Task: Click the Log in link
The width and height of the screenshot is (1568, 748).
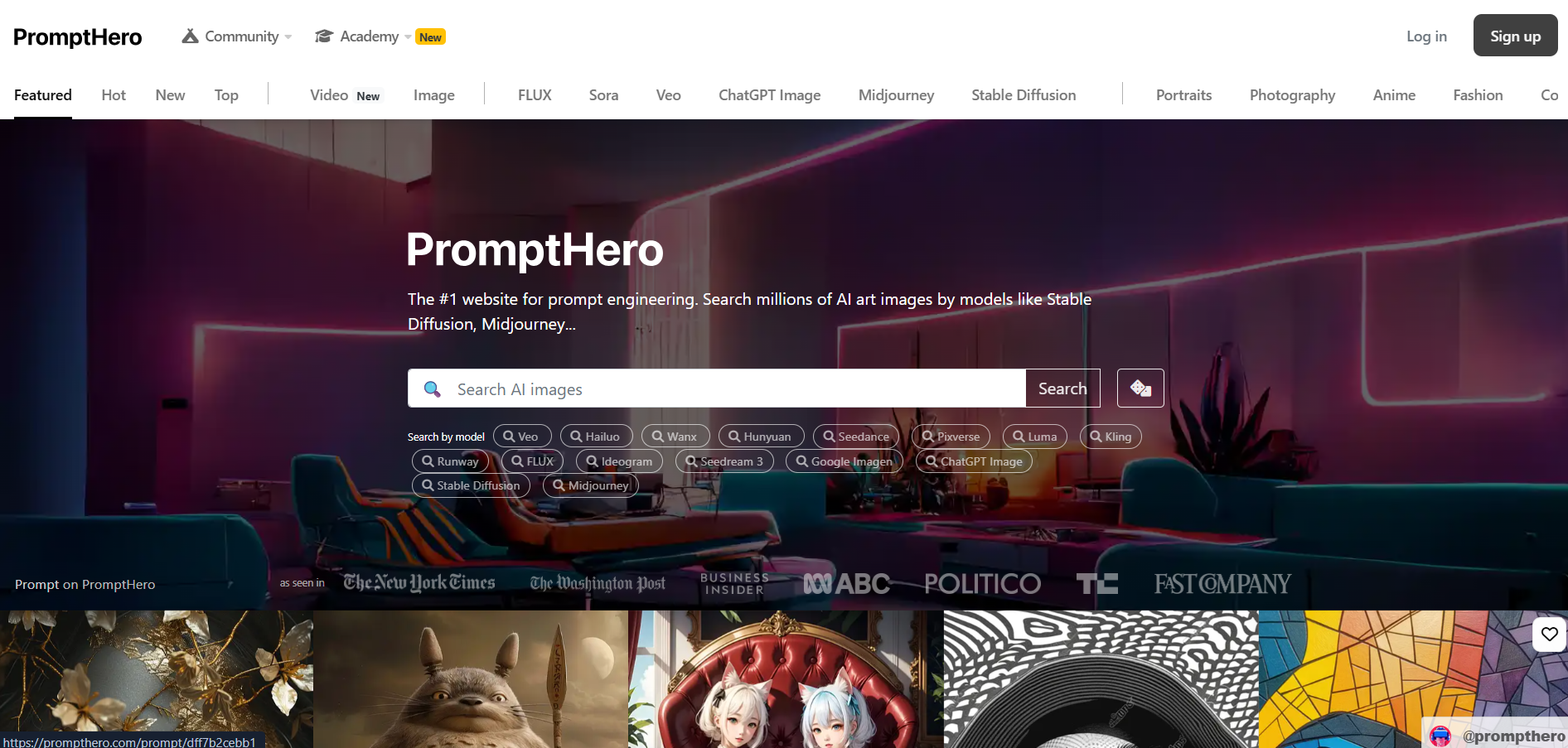Action: (1426, 36)
